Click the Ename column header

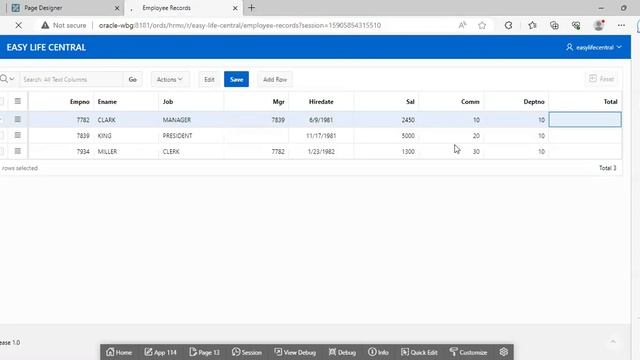[126, 102]
